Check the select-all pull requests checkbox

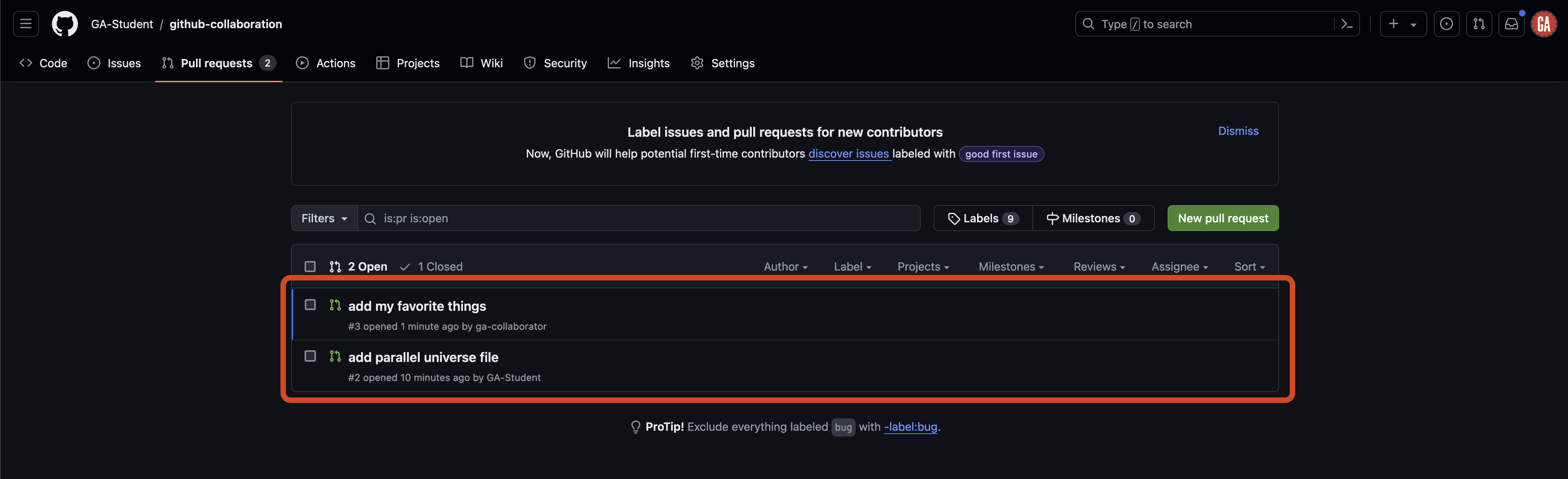[x=310, y=267]
